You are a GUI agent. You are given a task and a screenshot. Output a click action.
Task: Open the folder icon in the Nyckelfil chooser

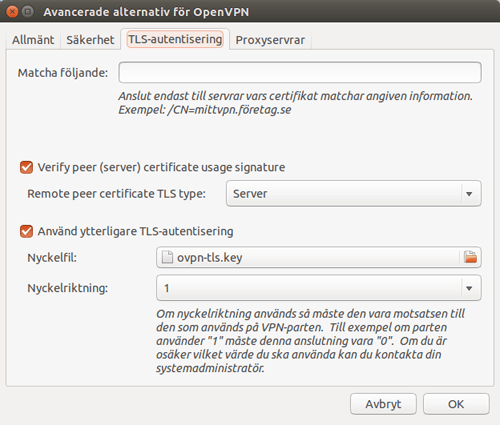(x=470, y=257)
